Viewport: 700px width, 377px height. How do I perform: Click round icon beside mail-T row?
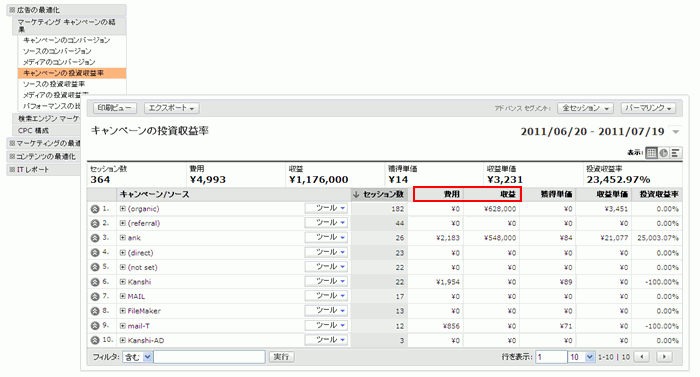pos(95,326)
